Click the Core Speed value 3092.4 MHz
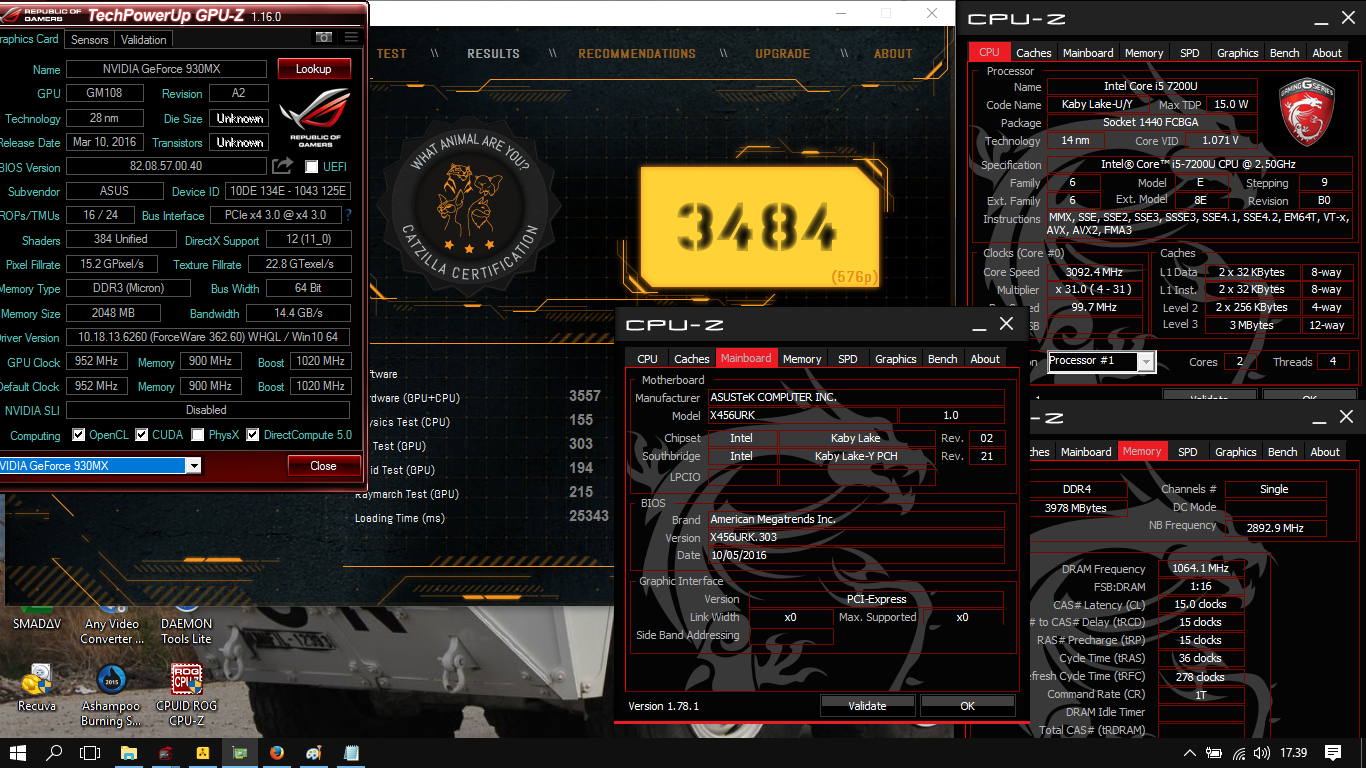Image resolution: width=1366 pixels, height=768 pixels. point(1094,272)
